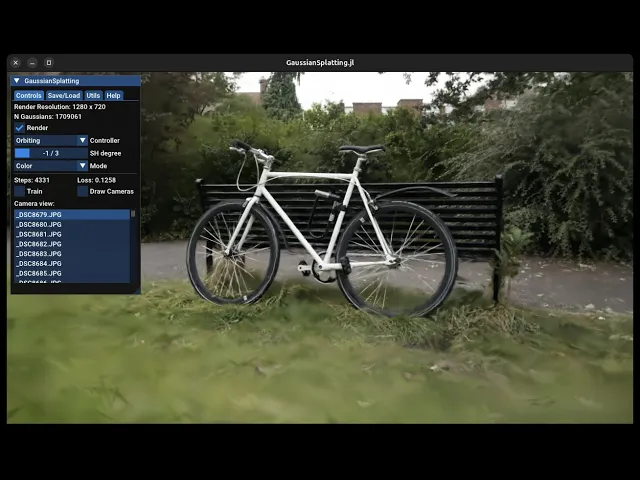Click the Steps: 4331 label

click(x=32, y=180)
